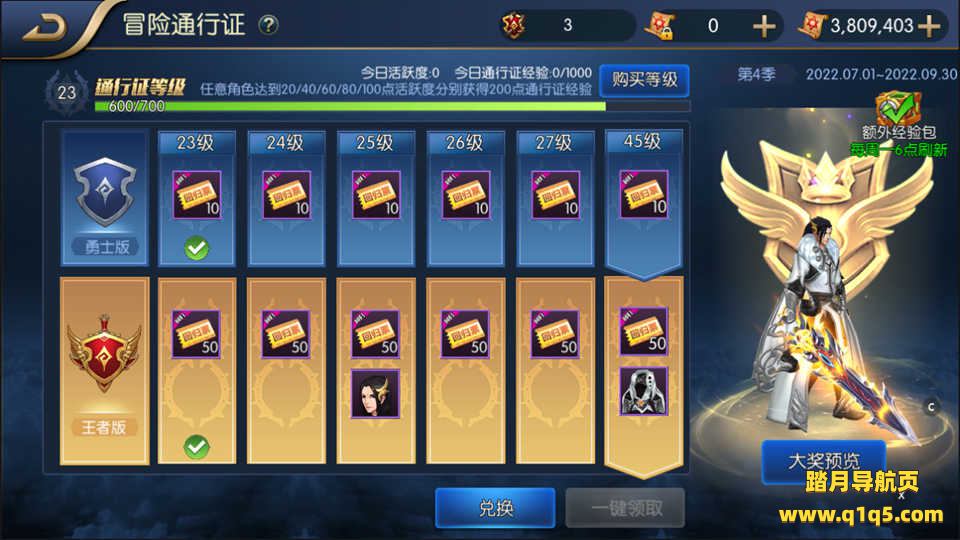The width and height of the screenshot is (960, 540).
Task: Click the 购买等级 button
Action: [x=644, y=80]
